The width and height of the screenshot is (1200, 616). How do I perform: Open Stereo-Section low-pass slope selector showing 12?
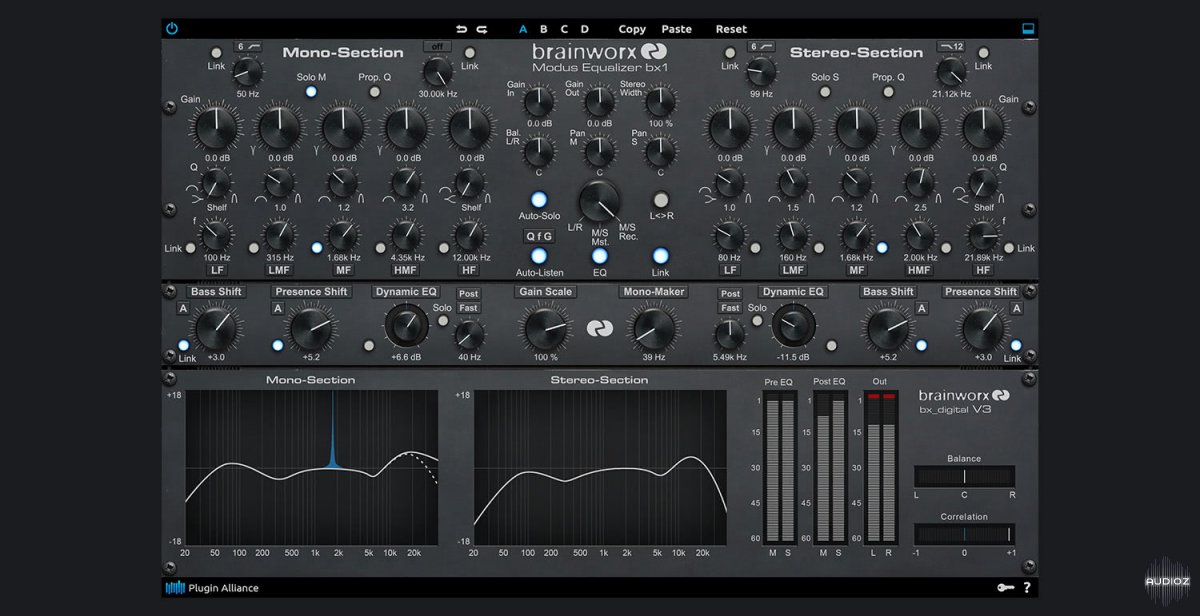(951, 46)
